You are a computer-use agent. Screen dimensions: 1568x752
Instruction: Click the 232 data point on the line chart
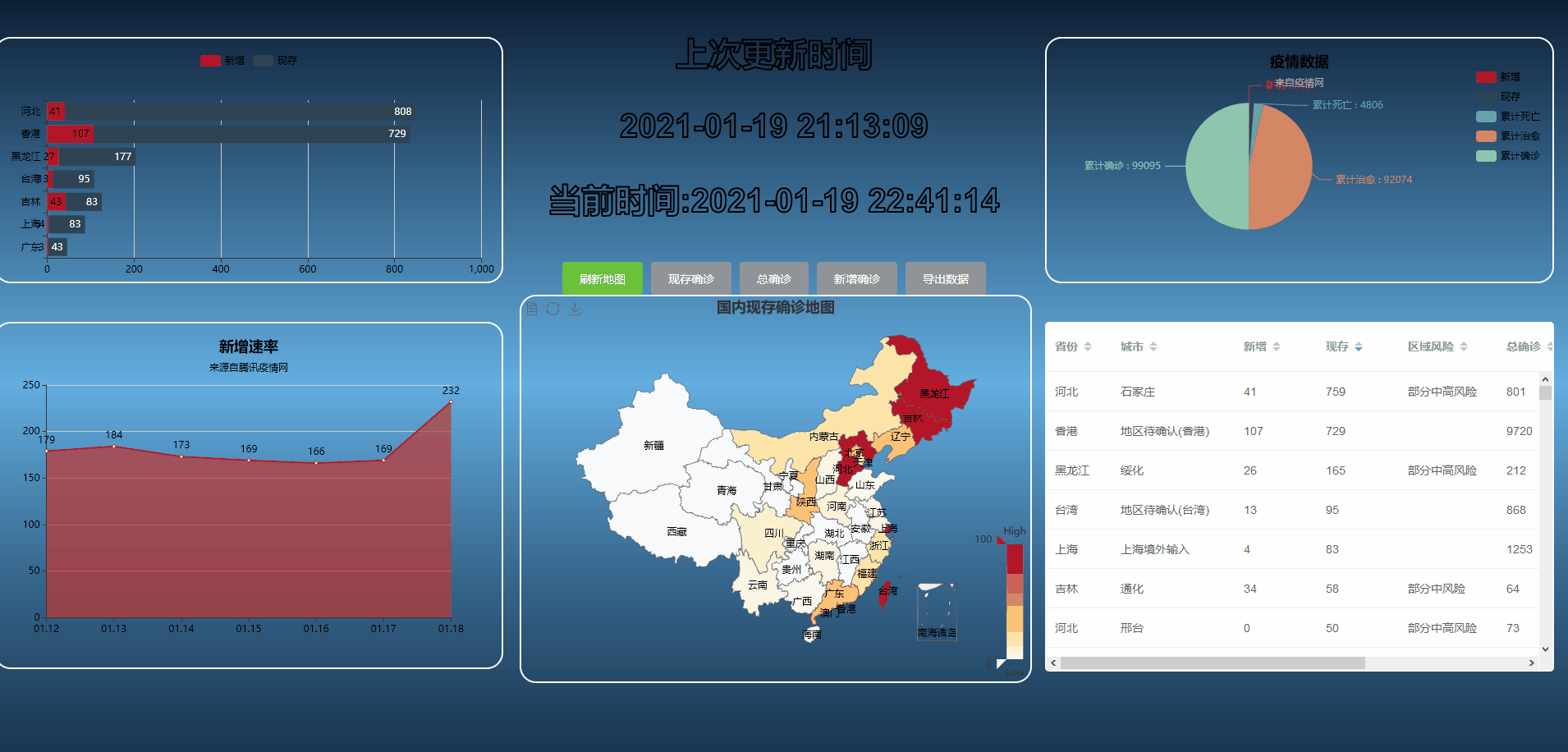(x=451, y=402)
